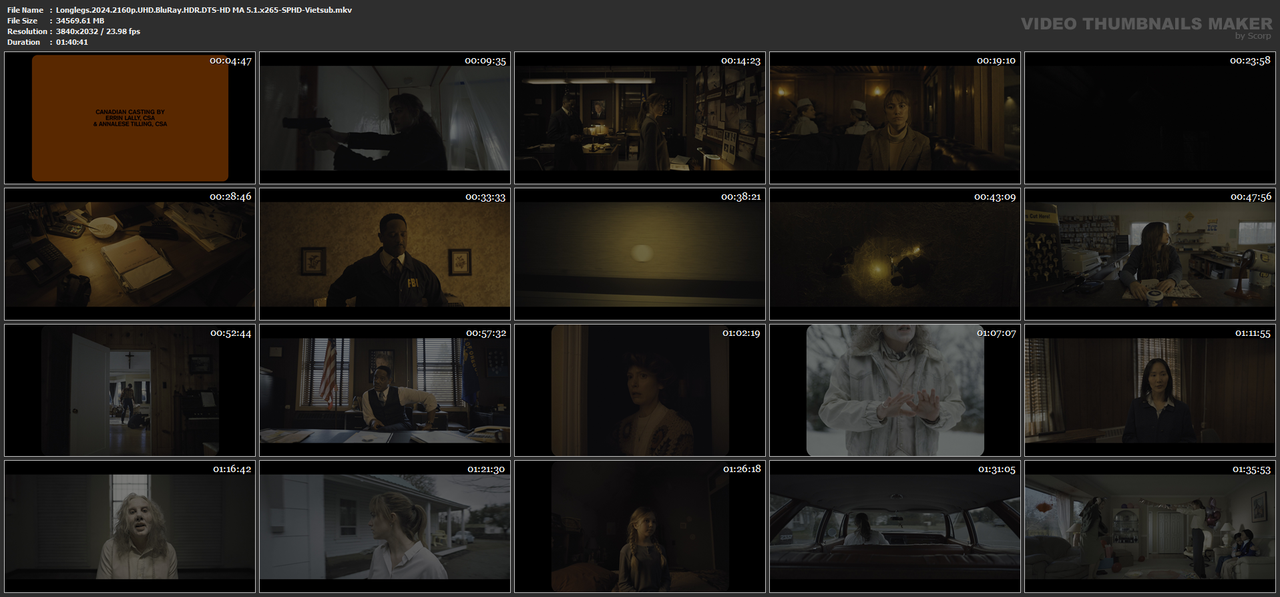The height and width of the screenshot is (597, 1280).
Task: Select the thumbnail at 00:09:35
Action: (x=385, y=118)
